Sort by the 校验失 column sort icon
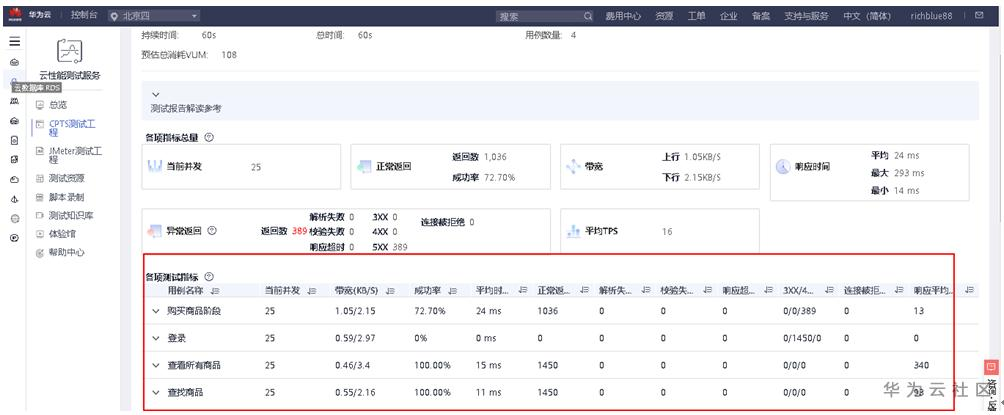Viewport: 1004px width, 415px height. 707,291
